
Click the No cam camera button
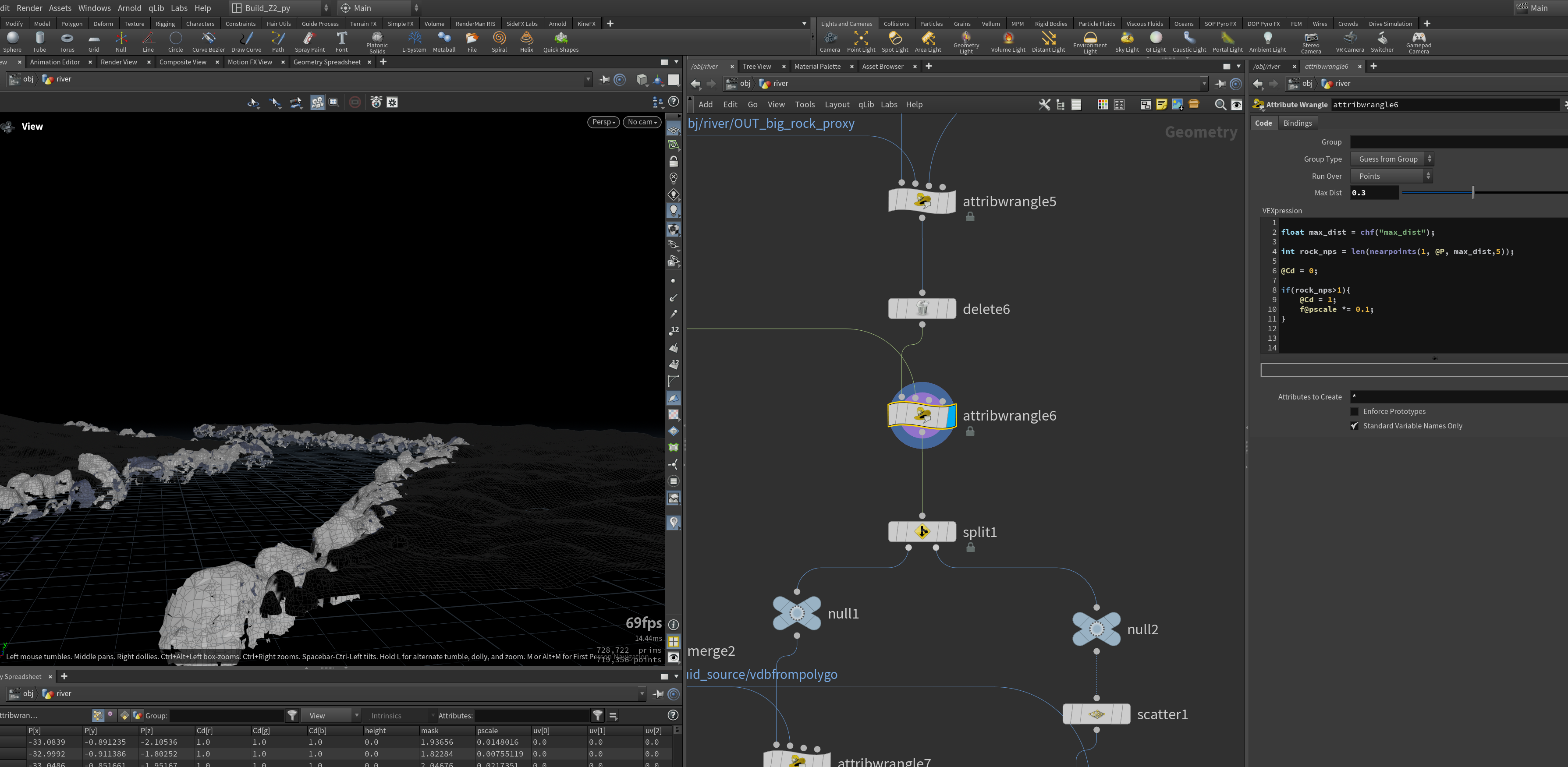pyautogui.click(x=642, y=122)
